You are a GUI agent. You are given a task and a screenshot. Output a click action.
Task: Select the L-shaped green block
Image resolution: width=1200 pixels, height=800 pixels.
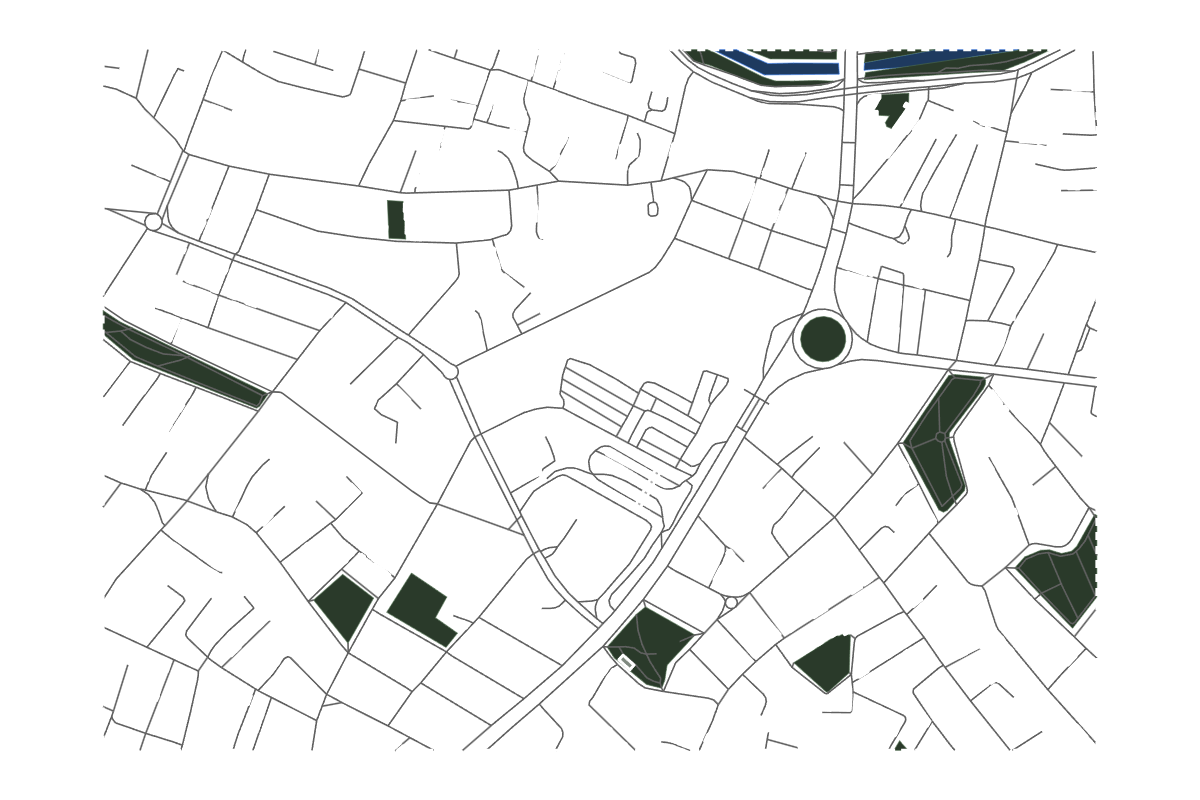tap(421, 610)
